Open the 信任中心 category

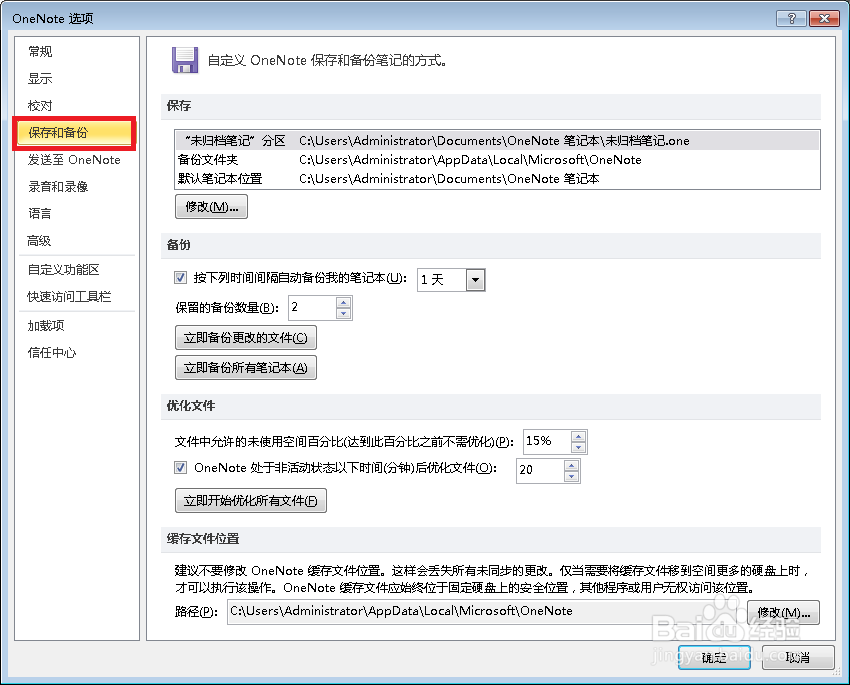(x=52, y=353)
